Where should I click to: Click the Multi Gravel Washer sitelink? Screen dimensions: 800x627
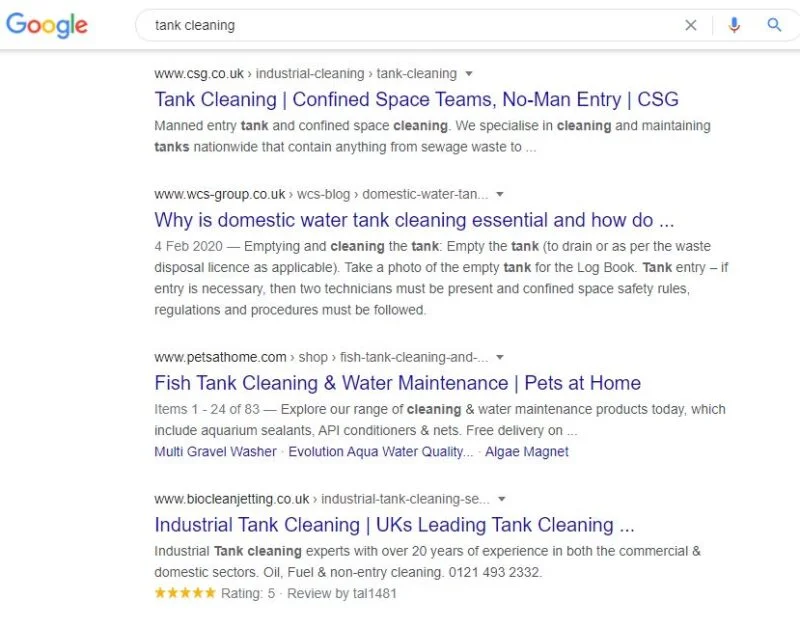pyautogui.click(x=214, y=452)
